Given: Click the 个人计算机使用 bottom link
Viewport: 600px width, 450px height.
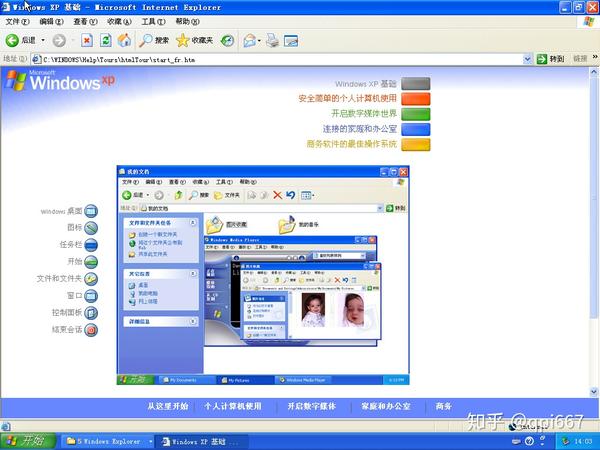Looking at the screenshot, I should pyautogui.click(x=233, y=406).
